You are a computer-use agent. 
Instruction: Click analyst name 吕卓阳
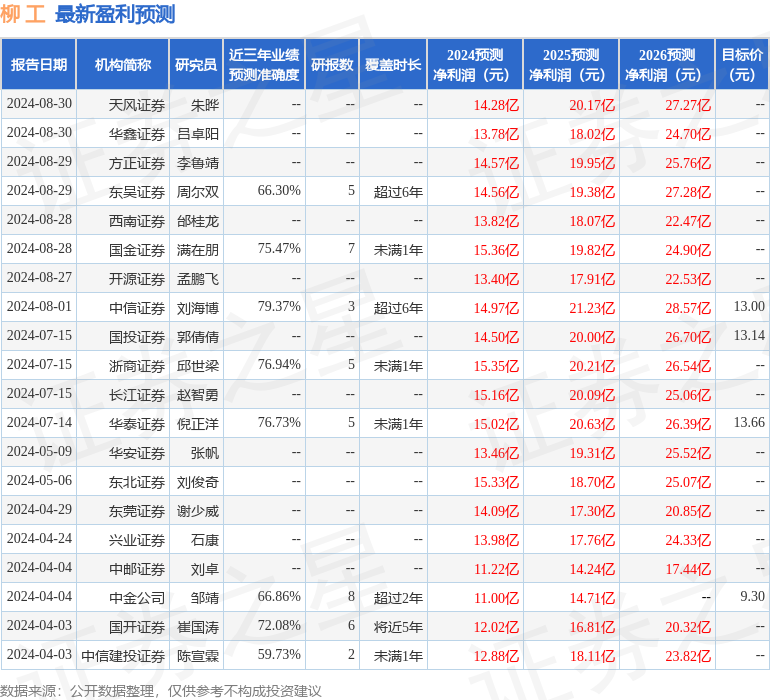(198, 134)
